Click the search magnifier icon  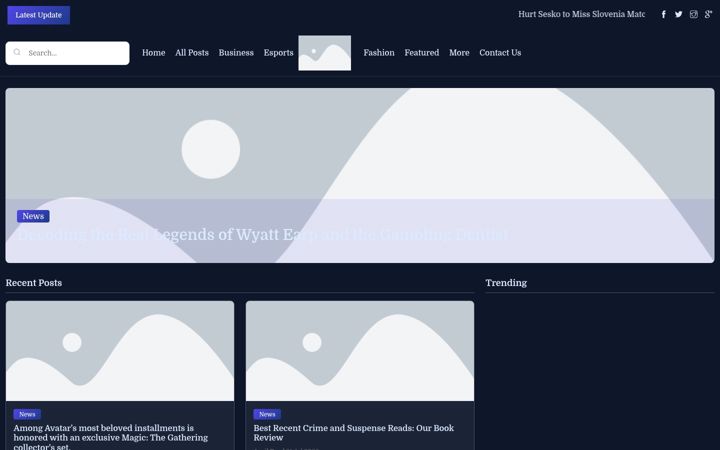pyautogui.click(x=17, y=52)
